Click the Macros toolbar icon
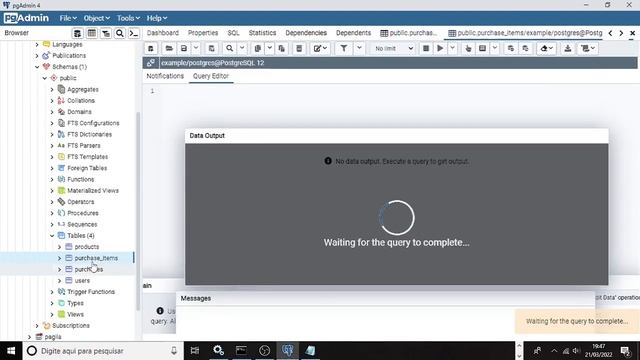The height and width of the screenshot is (360, 640). click(588, 49)
